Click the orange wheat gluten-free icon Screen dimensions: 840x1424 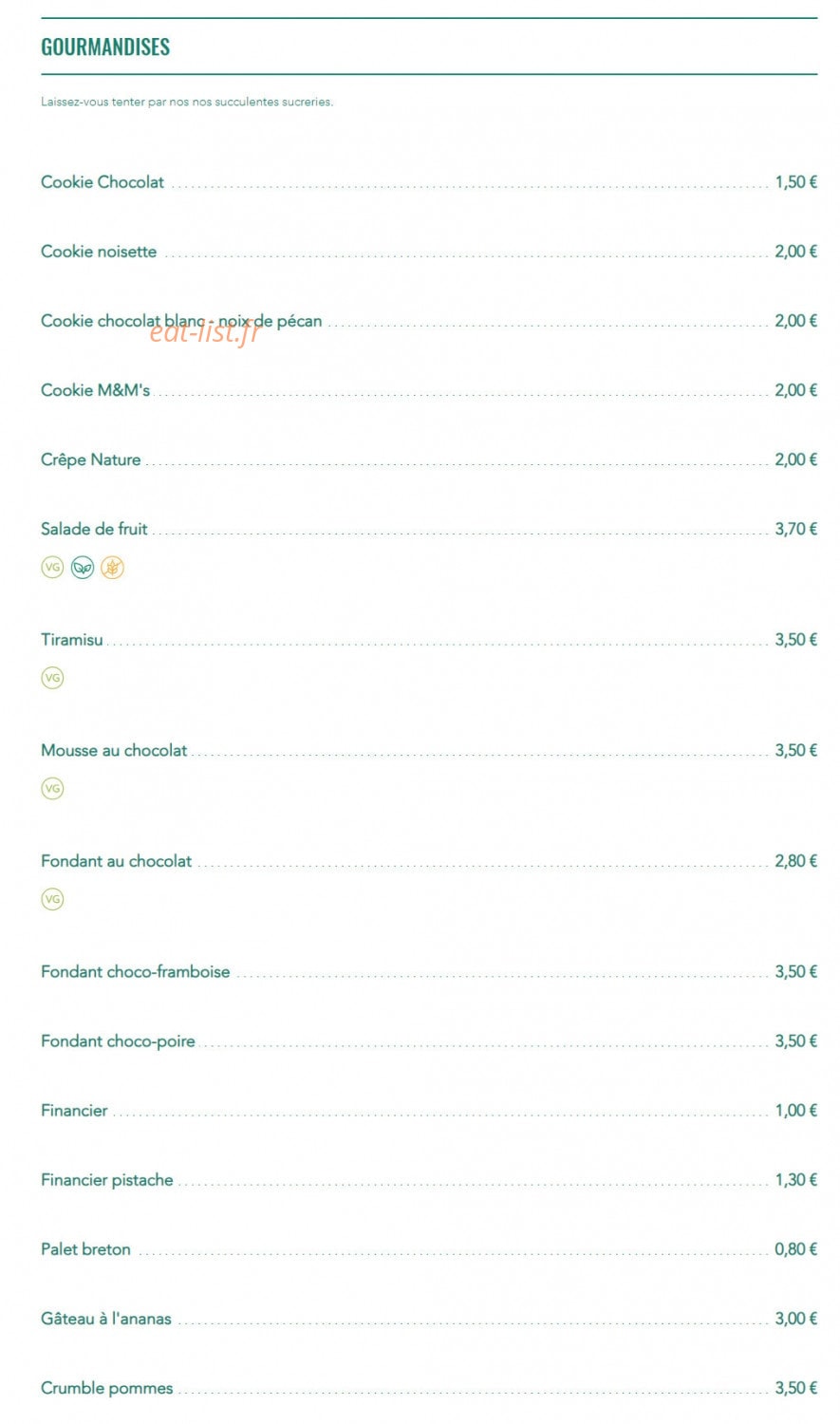(x=113, y=568)
